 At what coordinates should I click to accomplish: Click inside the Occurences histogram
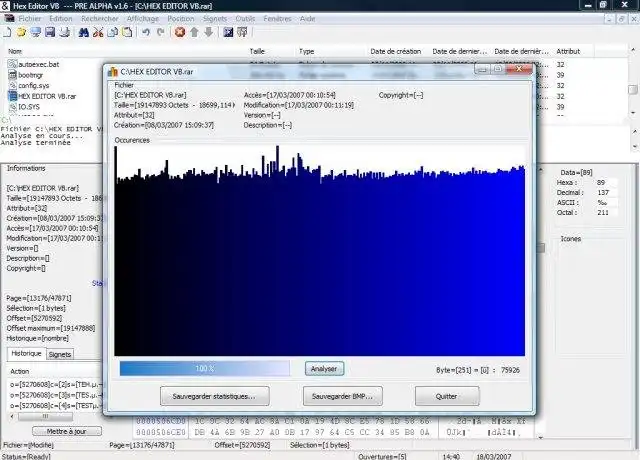[320, 251]
